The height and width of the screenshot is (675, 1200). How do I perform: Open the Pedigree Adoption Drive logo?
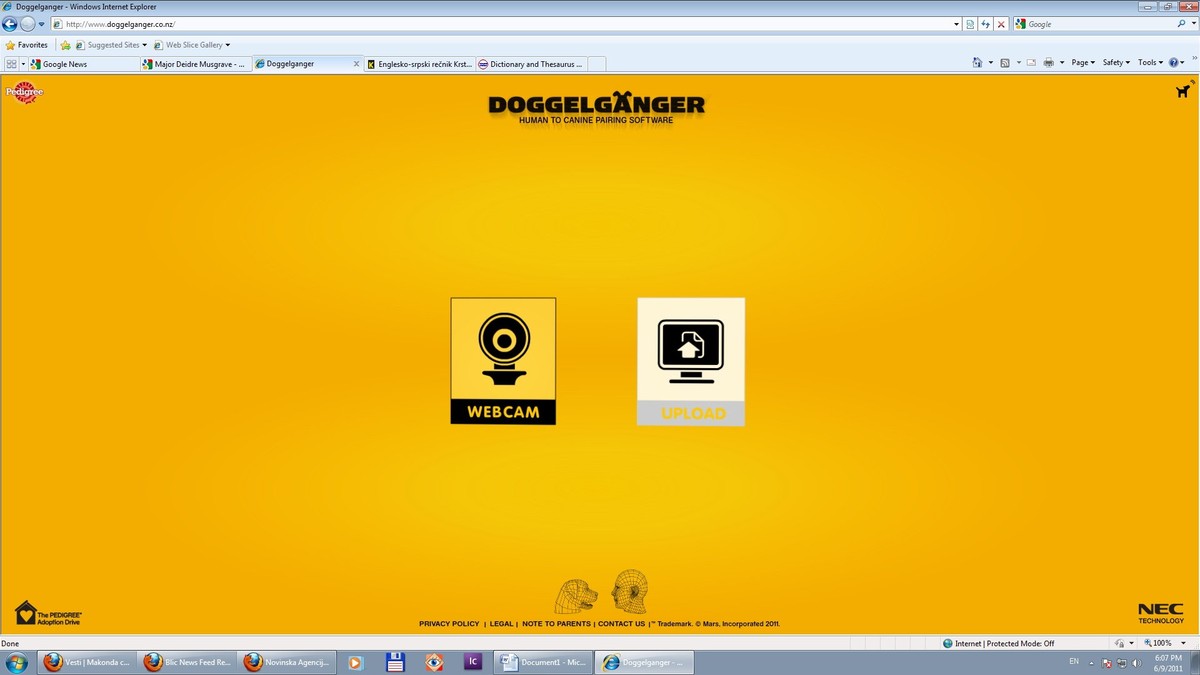point(48,614)
